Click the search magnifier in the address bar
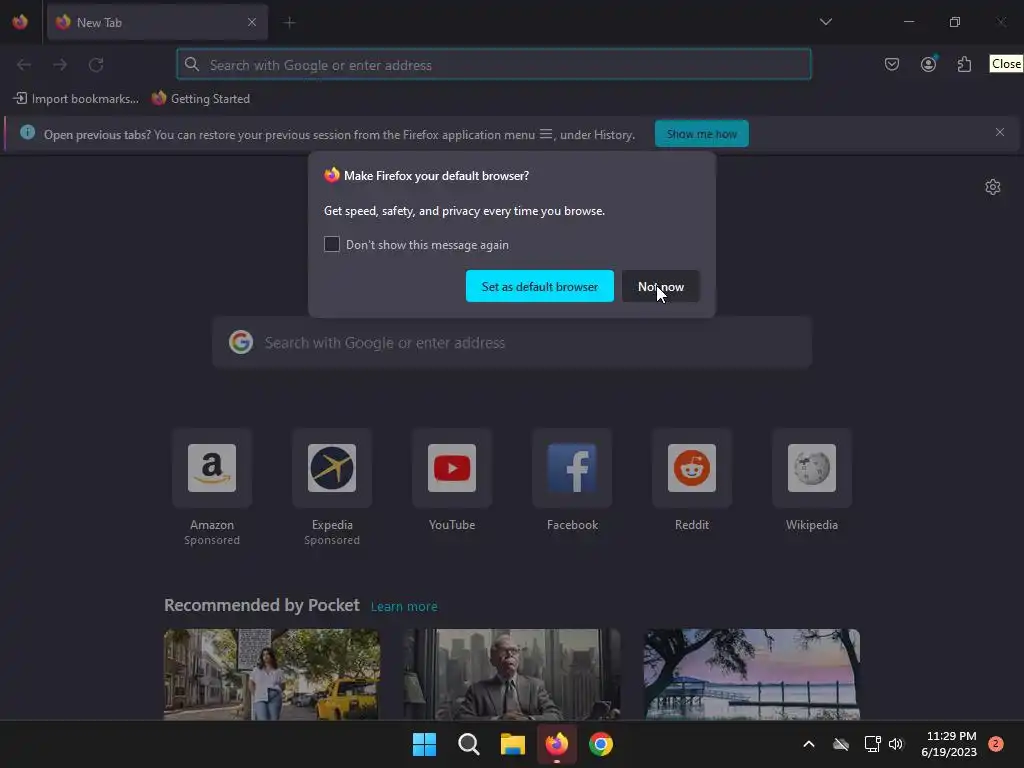 [191, 64]
